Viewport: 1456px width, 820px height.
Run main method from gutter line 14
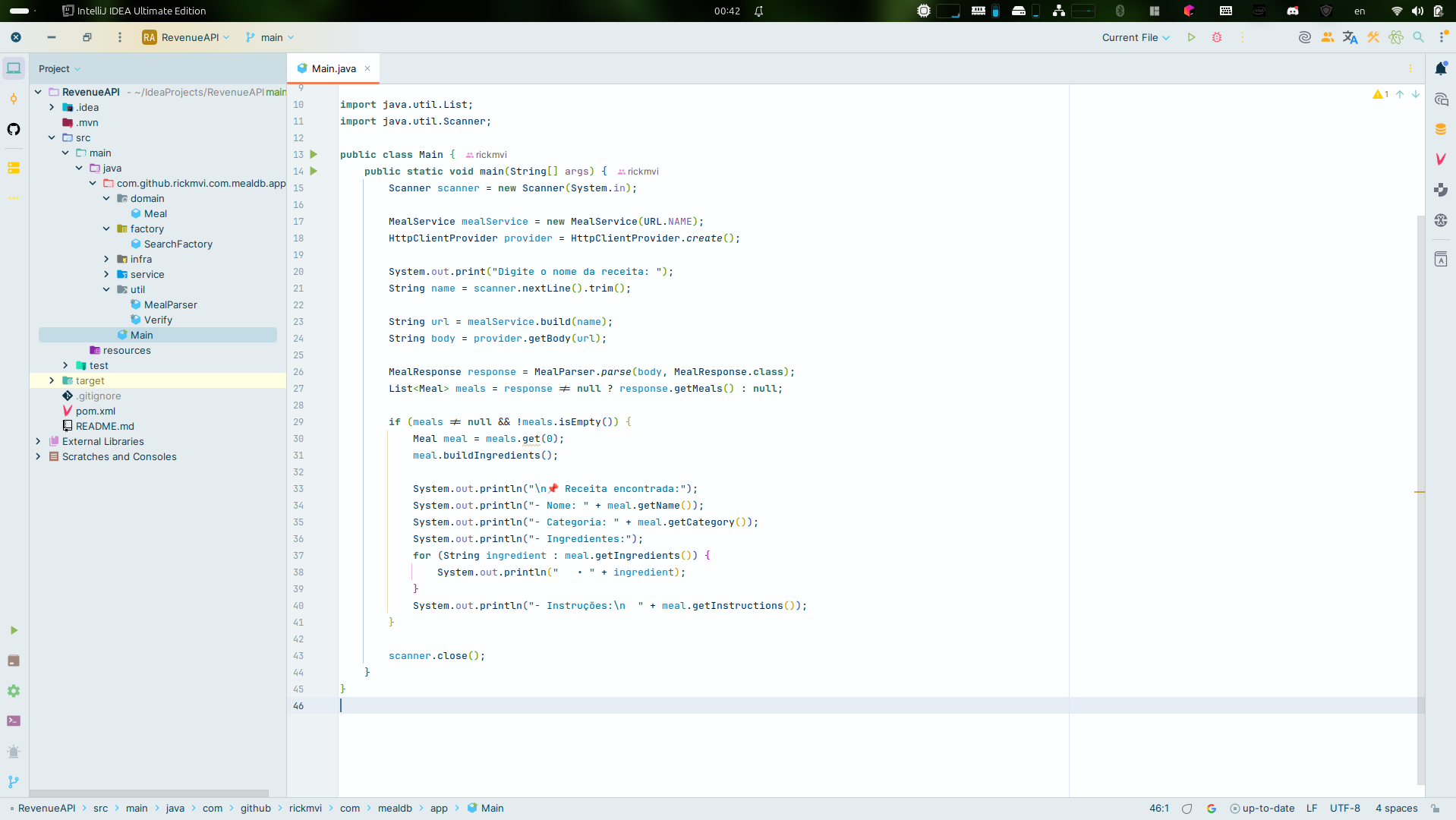(x=314, y=171)
